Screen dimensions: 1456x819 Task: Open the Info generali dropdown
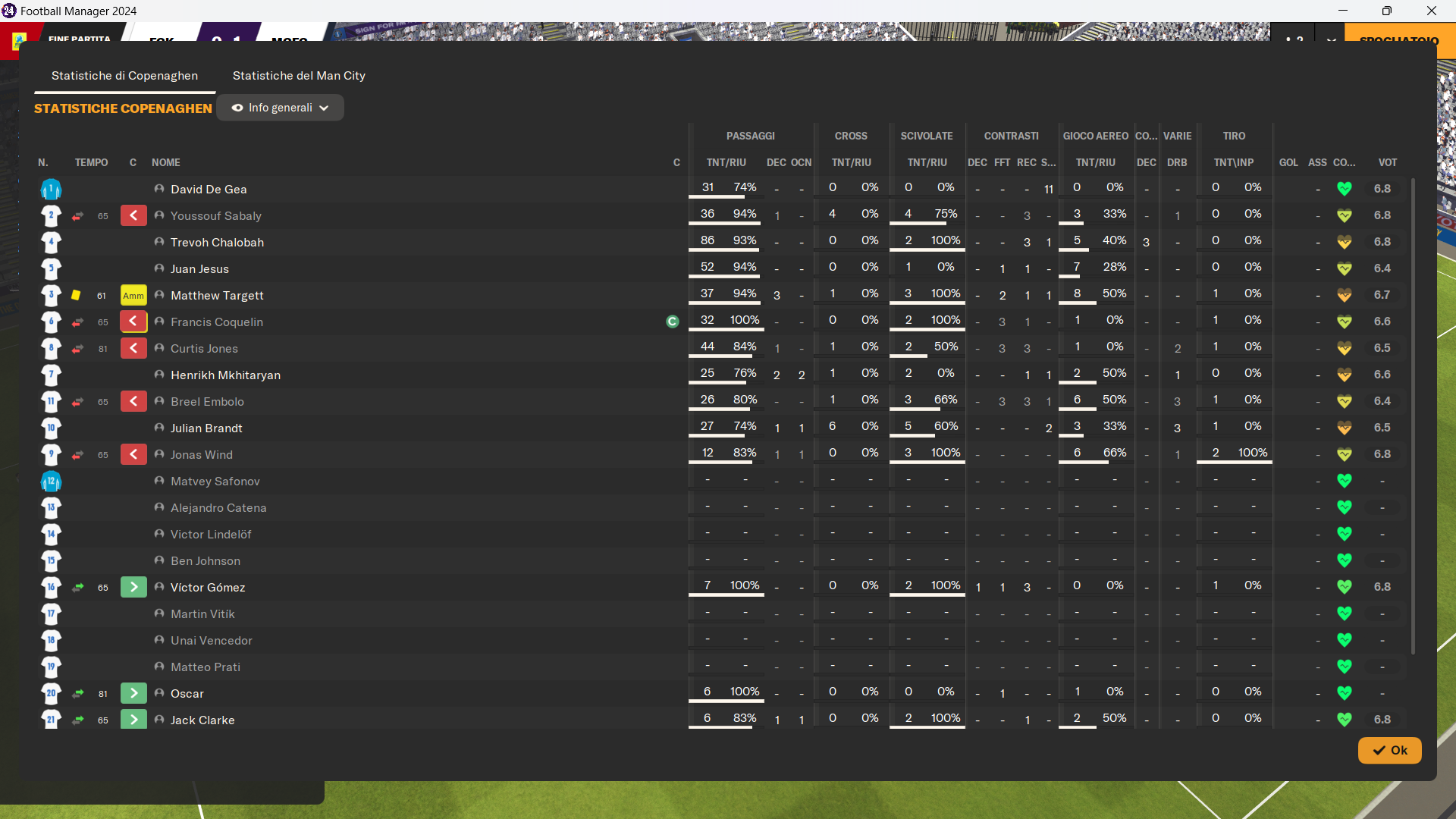coord(281,108)
